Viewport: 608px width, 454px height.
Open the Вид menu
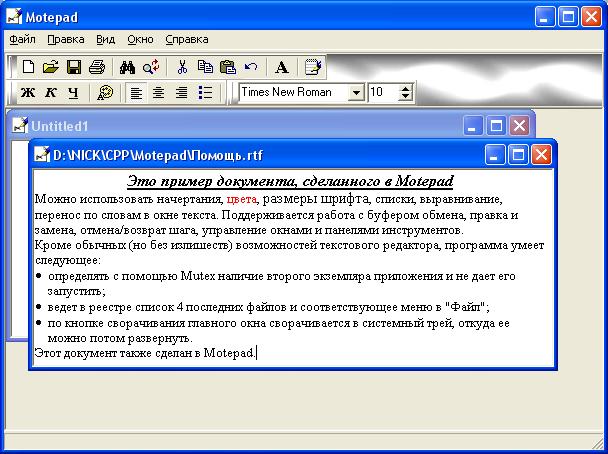pos(105,40)
